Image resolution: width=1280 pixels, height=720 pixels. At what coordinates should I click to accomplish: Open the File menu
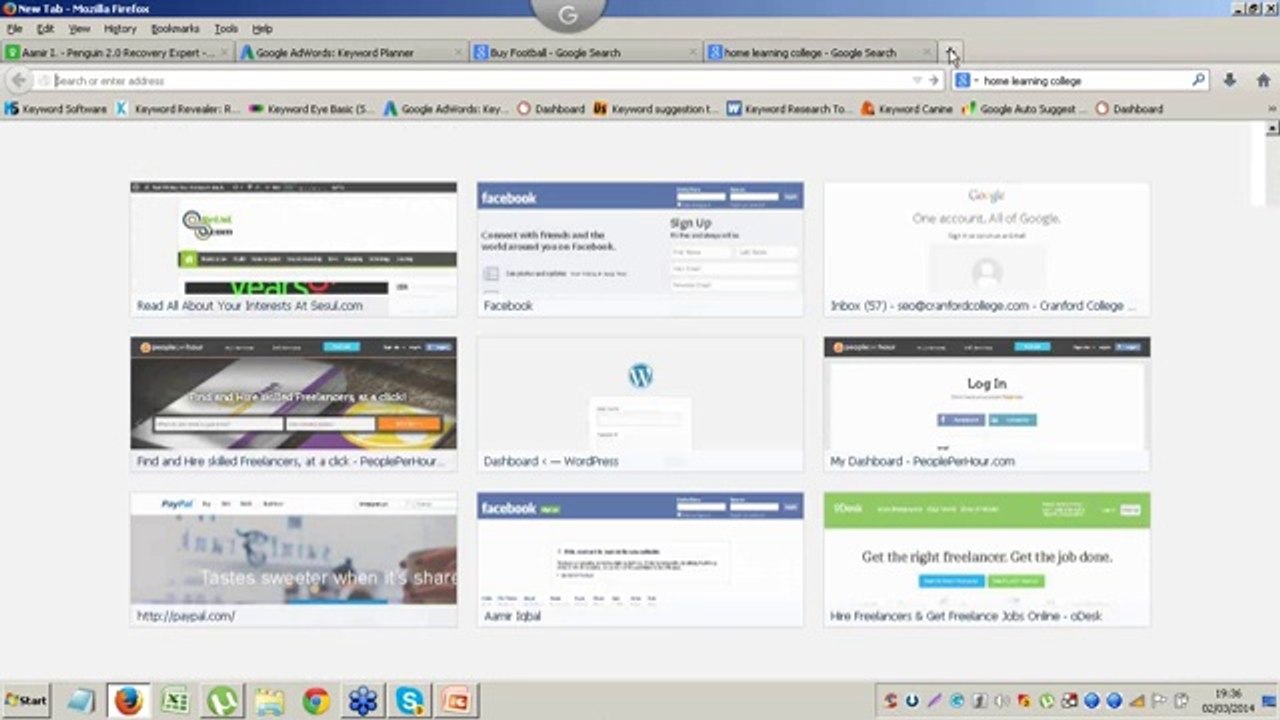point(14,29)
